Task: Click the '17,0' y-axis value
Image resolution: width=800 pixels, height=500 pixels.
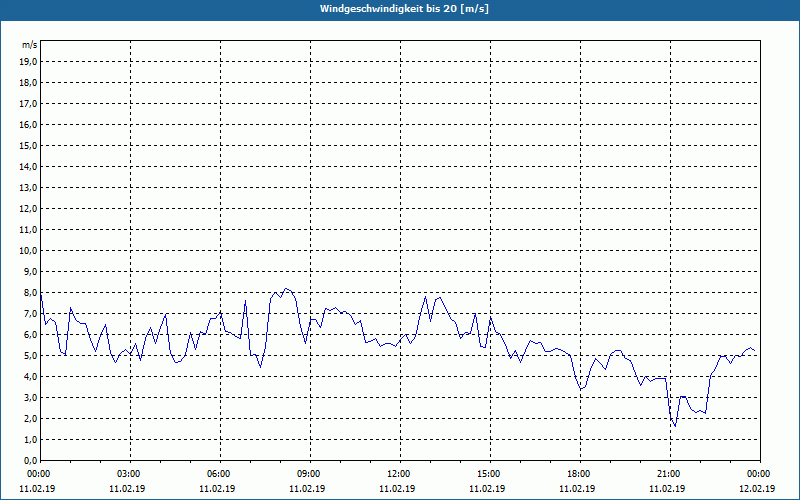Action: point(28,104)
